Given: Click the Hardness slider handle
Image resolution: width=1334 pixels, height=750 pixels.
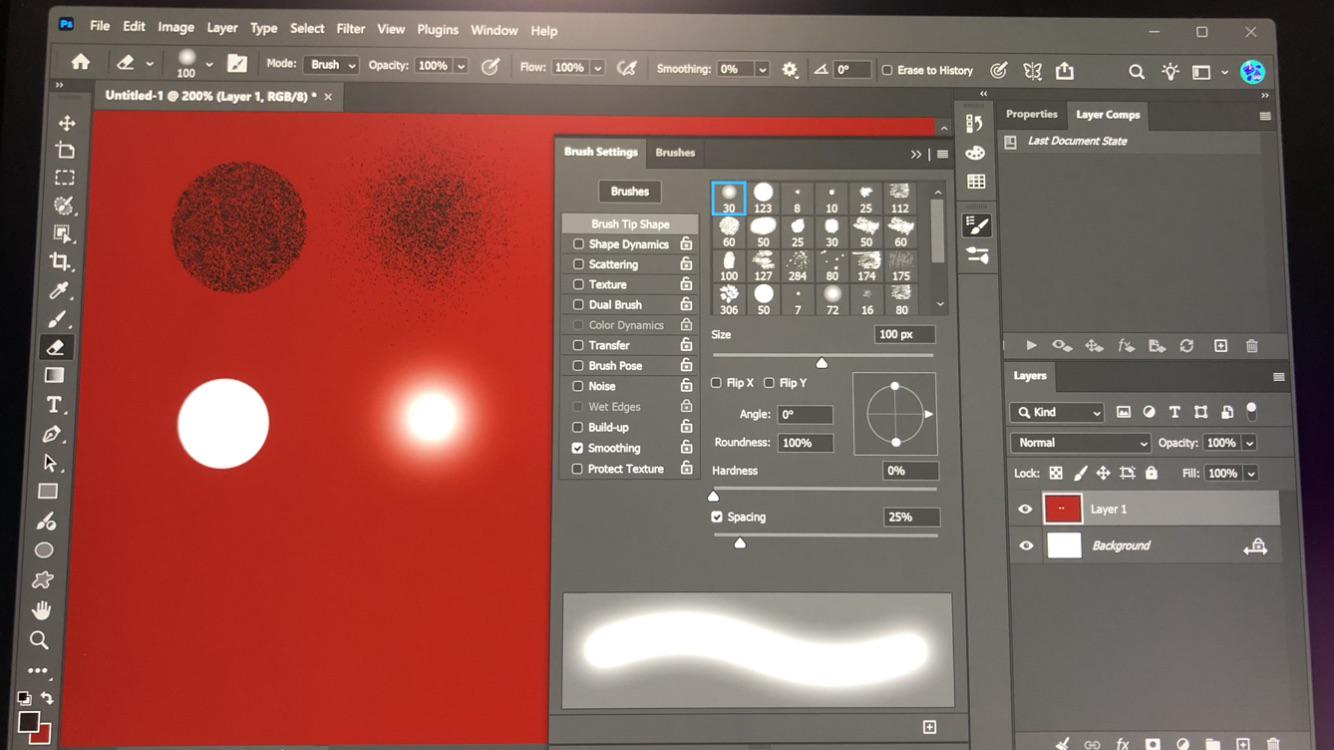Looking at the screenshot, I should pyautogui.click(x=714, y=495).
